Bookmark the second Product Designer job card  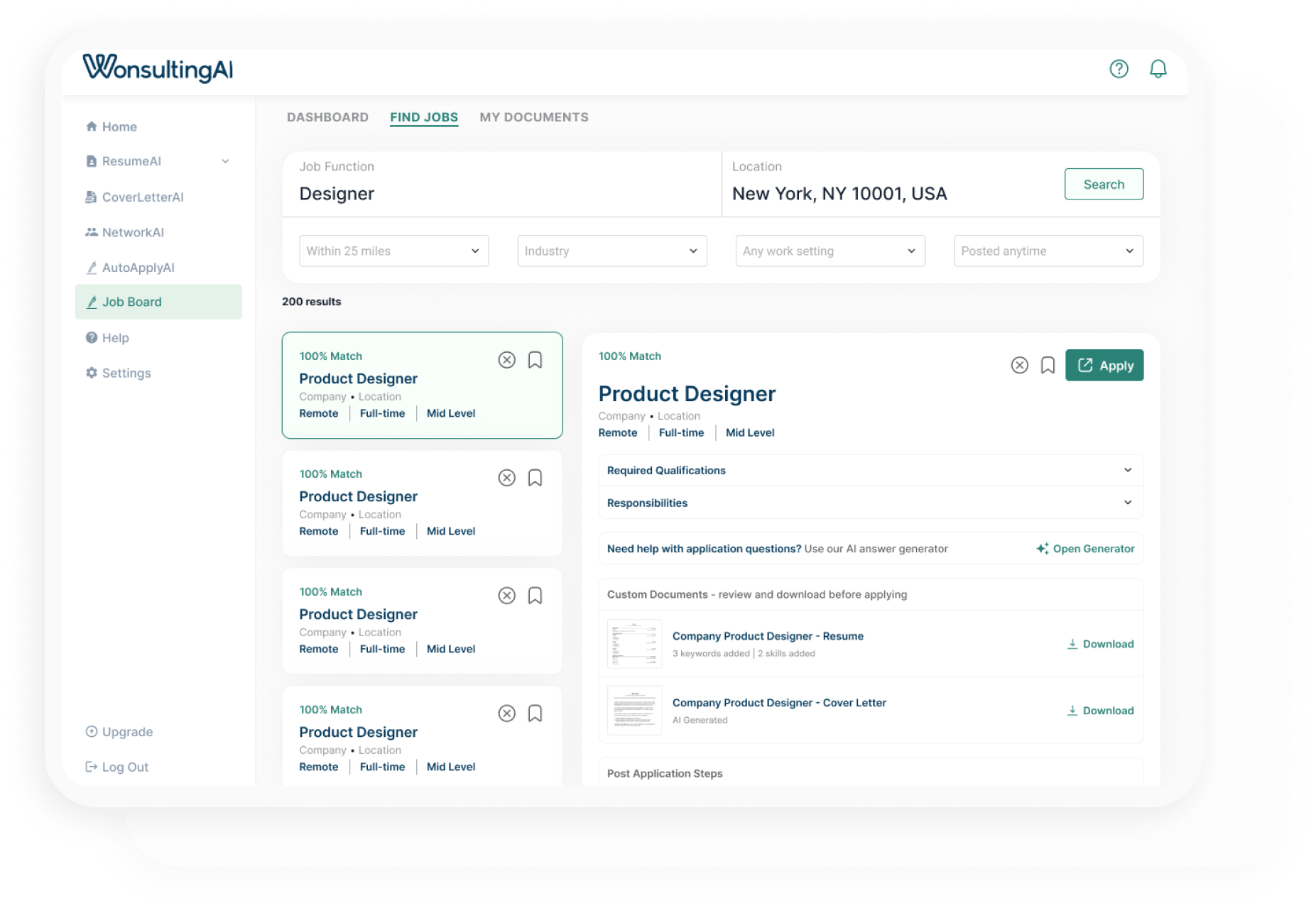(x=535, y=479)
